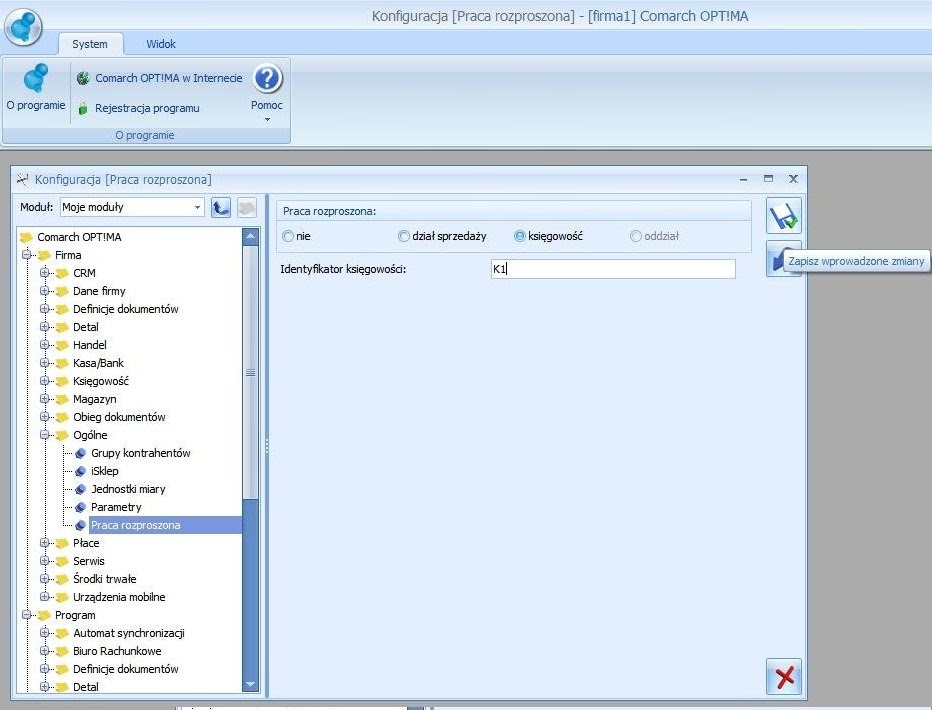Viewport: 932px width, 710px height.
Task: Select the Urządzenia mobilne tree item
Action: pos(119,597)
